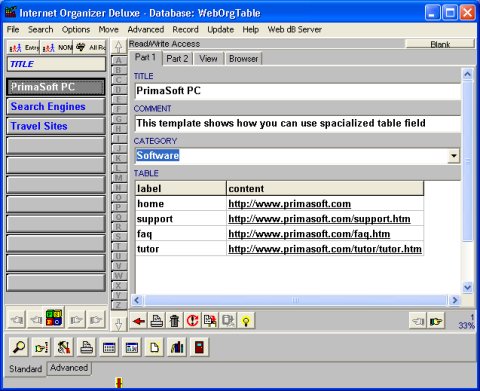Viewport: 480px width, 391px height.
Task: Click the copy record documents icon
Action: tap(210, 321)
